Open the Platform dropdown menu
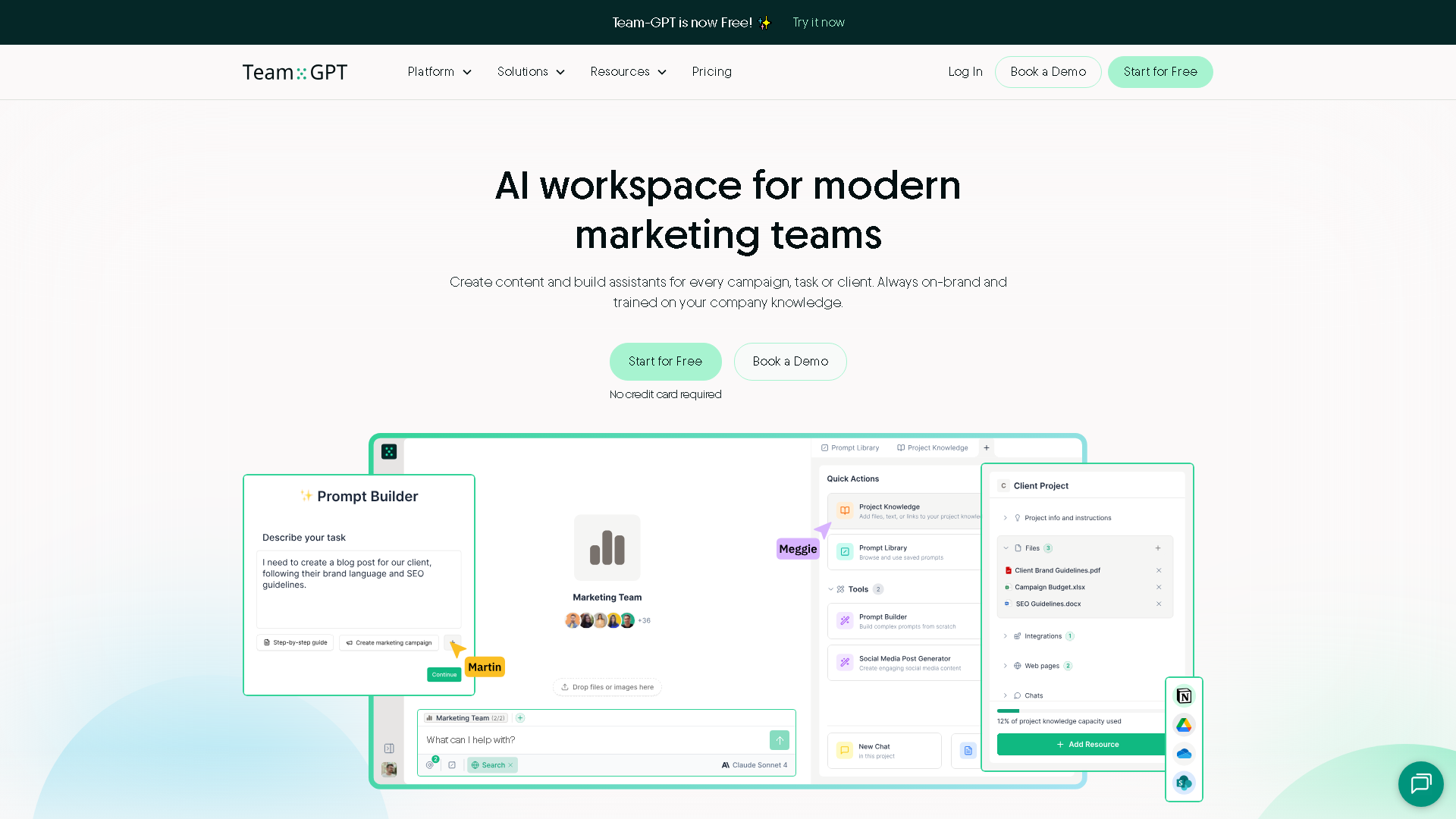The width and height of the screenshot is (1456, 819). 439,72
